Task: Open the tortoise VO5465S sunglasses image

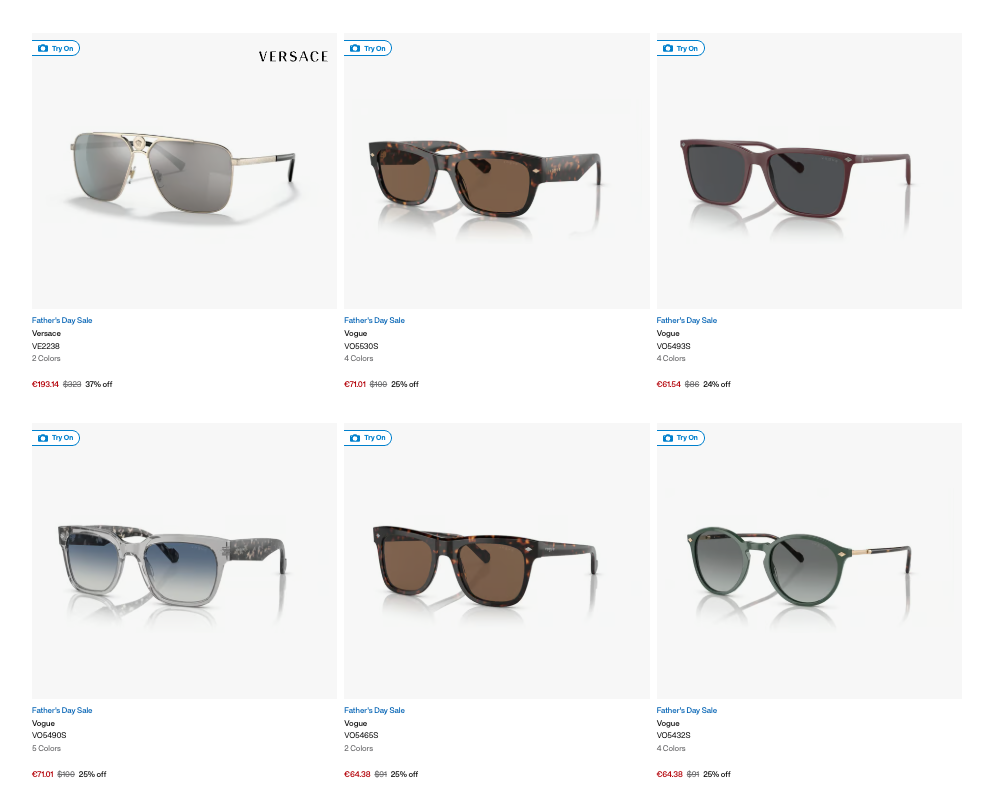Action: 485,565
